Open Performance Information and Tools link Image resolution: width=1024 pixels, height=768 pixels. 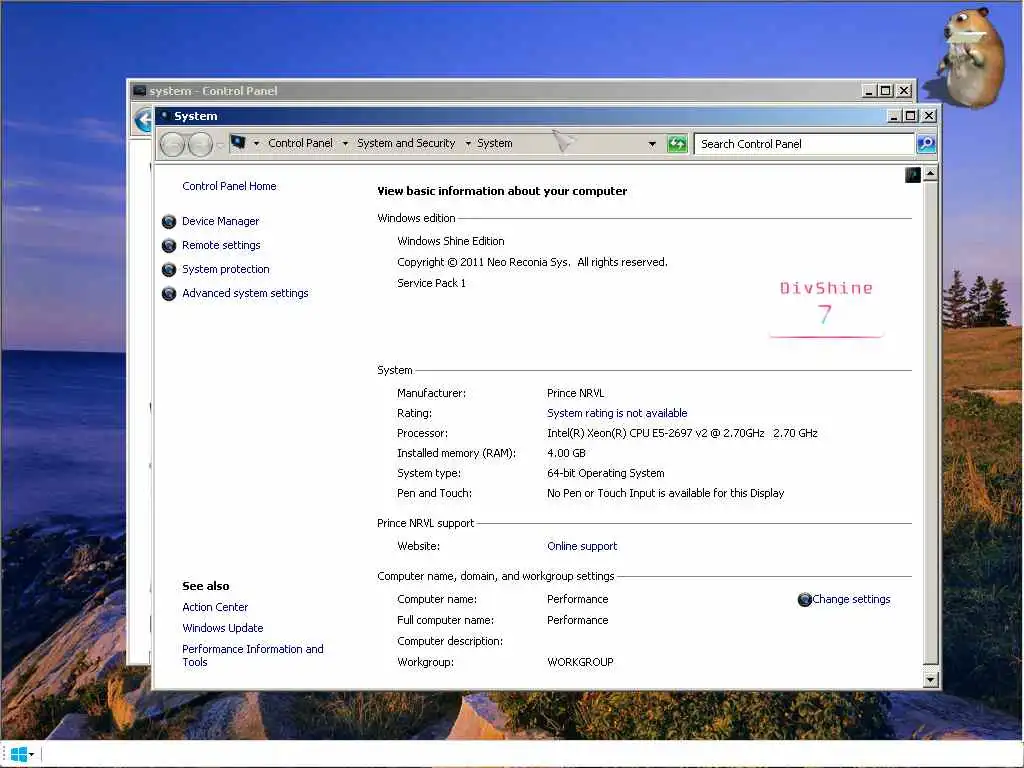click(x=253, y=656)
